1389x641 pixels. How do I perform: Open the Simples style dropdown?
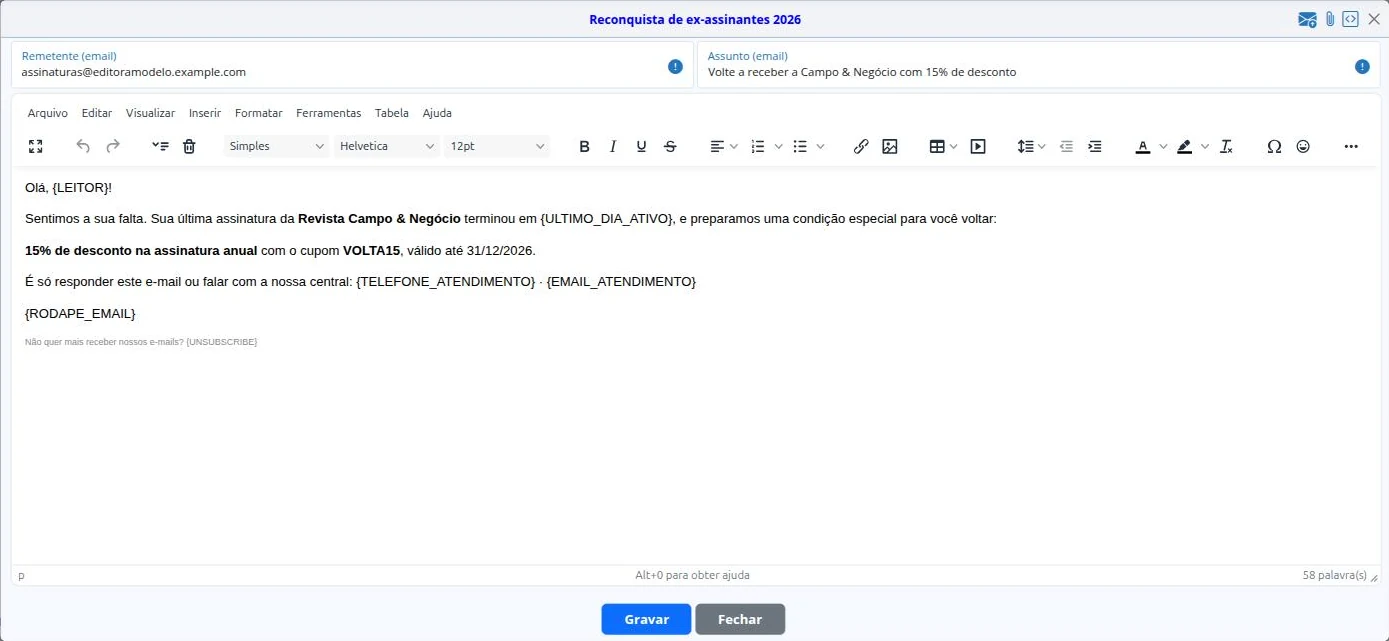[276, 146]
